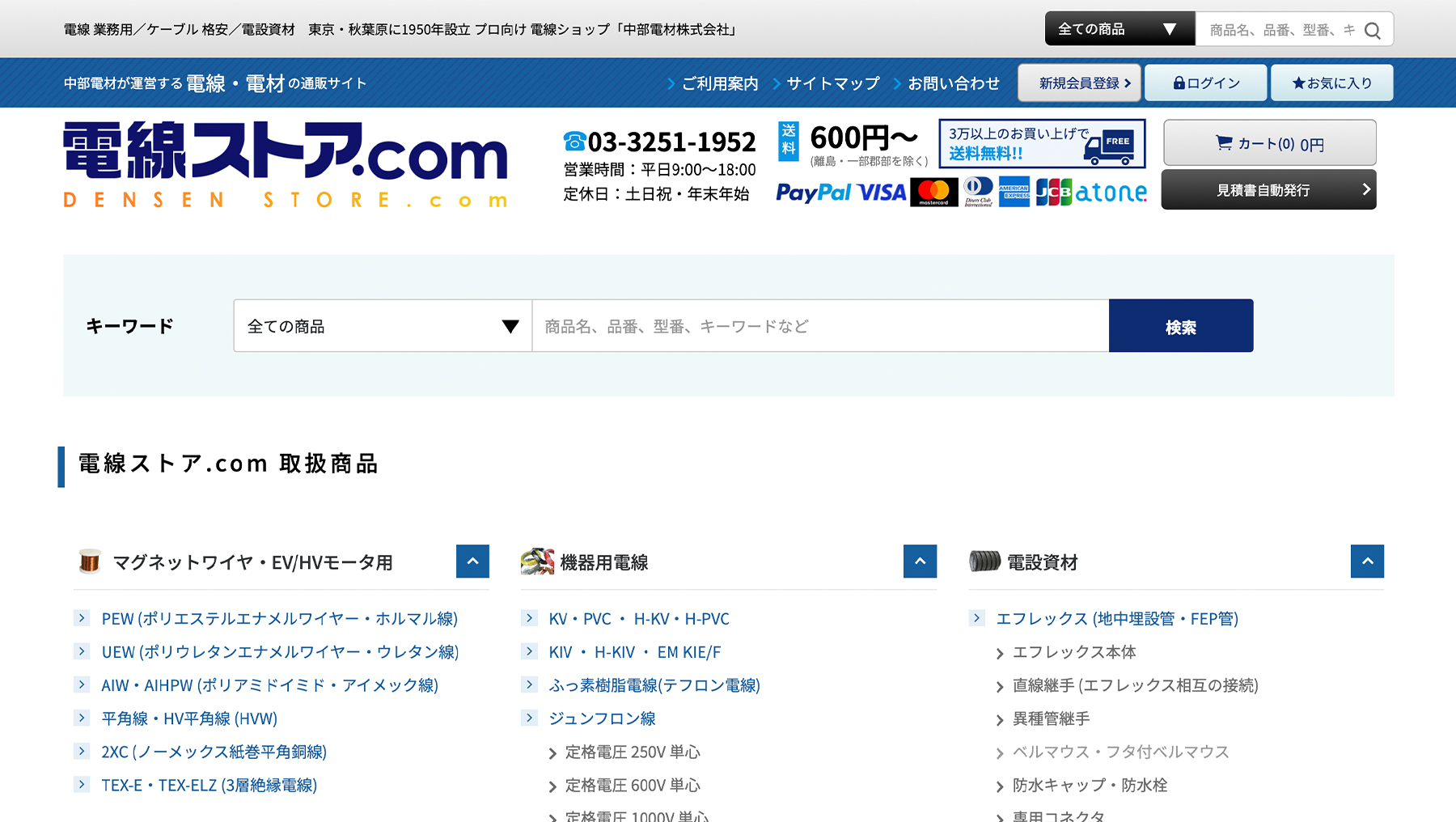Click arrow icon beside 平角線 link

point(82,718)
